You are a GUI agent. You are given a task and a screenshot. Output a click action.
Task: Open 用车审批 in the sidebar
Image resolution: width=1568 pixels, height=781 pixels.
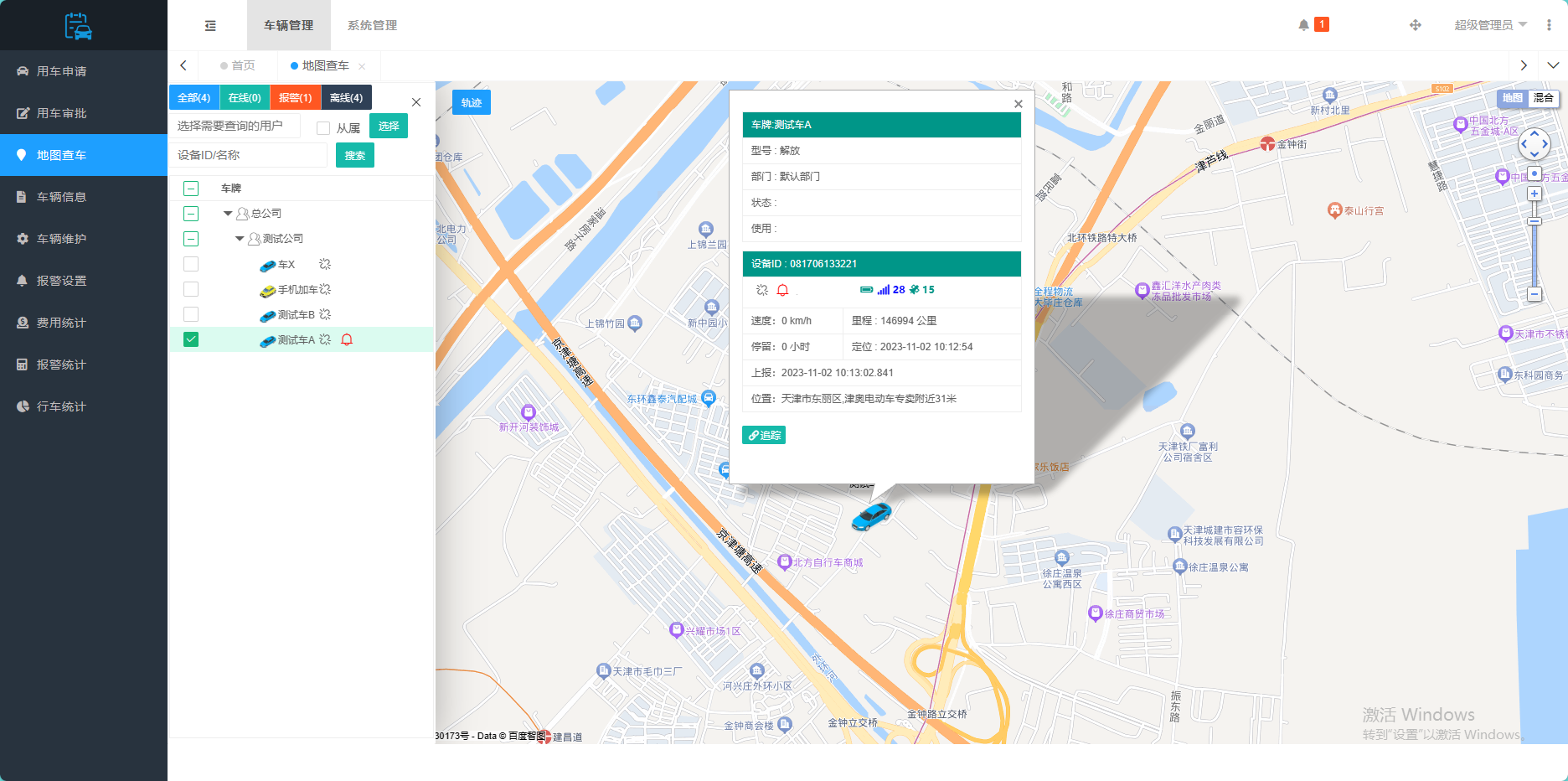pyautogui.click(x=84, y=113)
